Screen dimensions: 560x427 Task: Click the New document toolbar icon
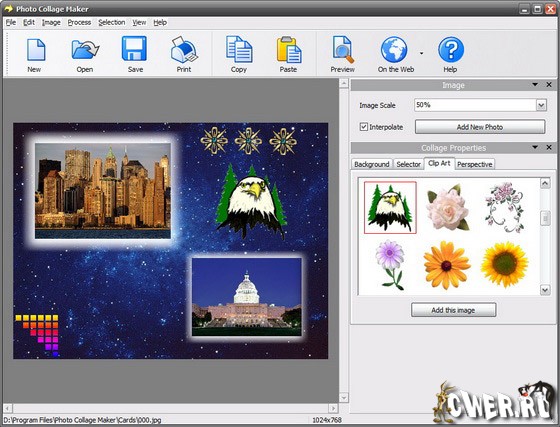click(36, 50)
